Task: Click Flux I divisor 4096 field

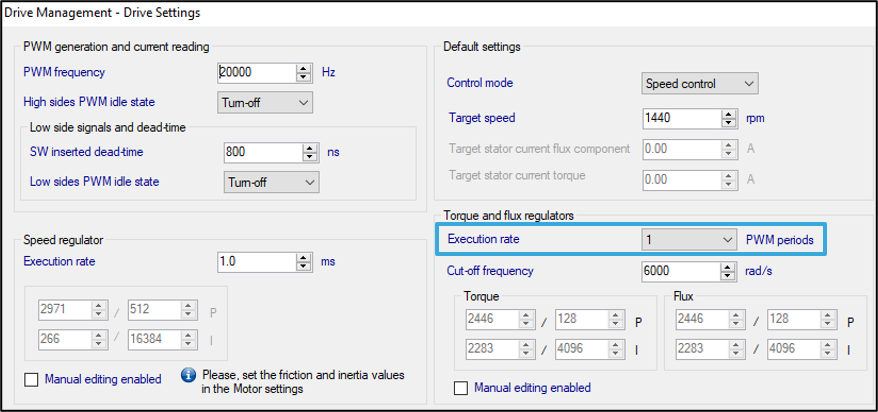Action: point(795,349)
